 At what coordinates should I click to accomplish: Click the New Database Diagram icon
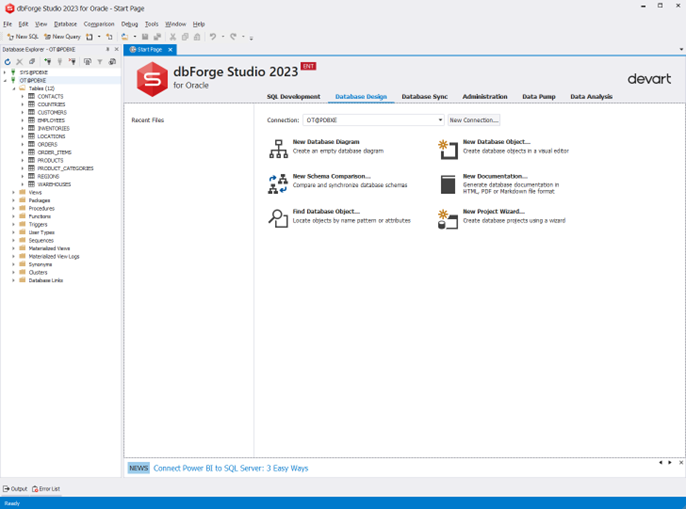[x=278, y=149]
